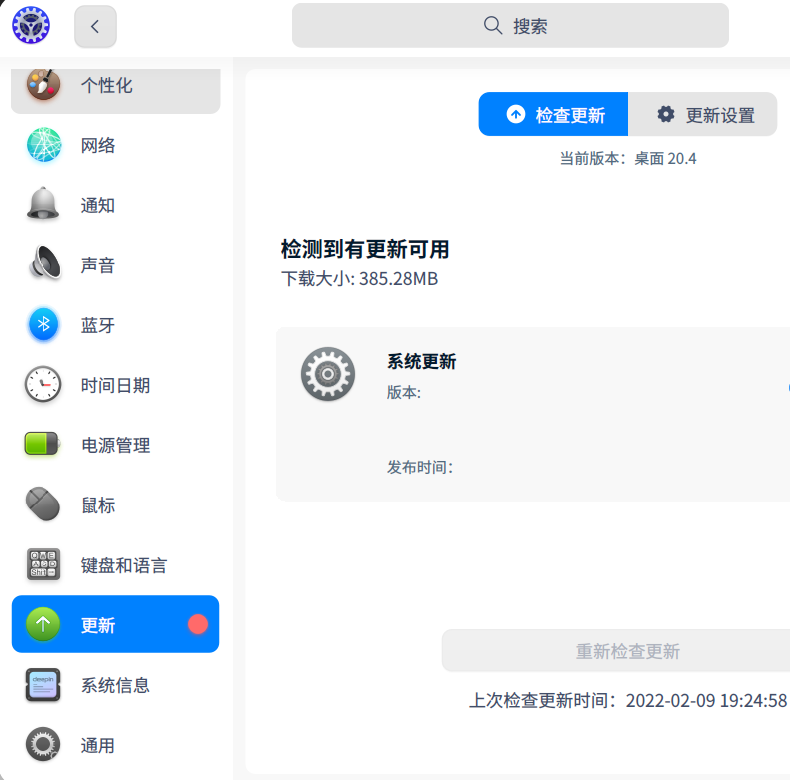The height and width of the screenshot is (780, 790).
Task: Select 时间日期 label in sidebar
Action: pos(115,385)
